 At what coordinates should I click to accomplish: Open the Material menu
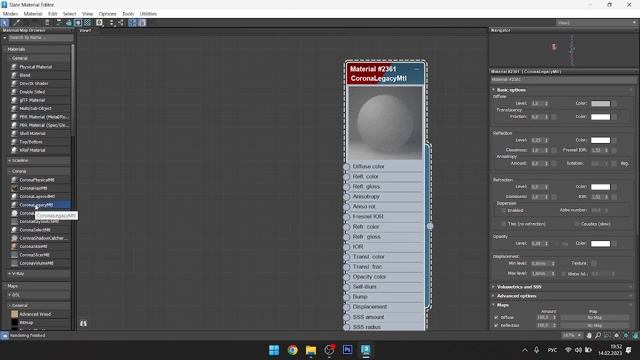point(33,13)
